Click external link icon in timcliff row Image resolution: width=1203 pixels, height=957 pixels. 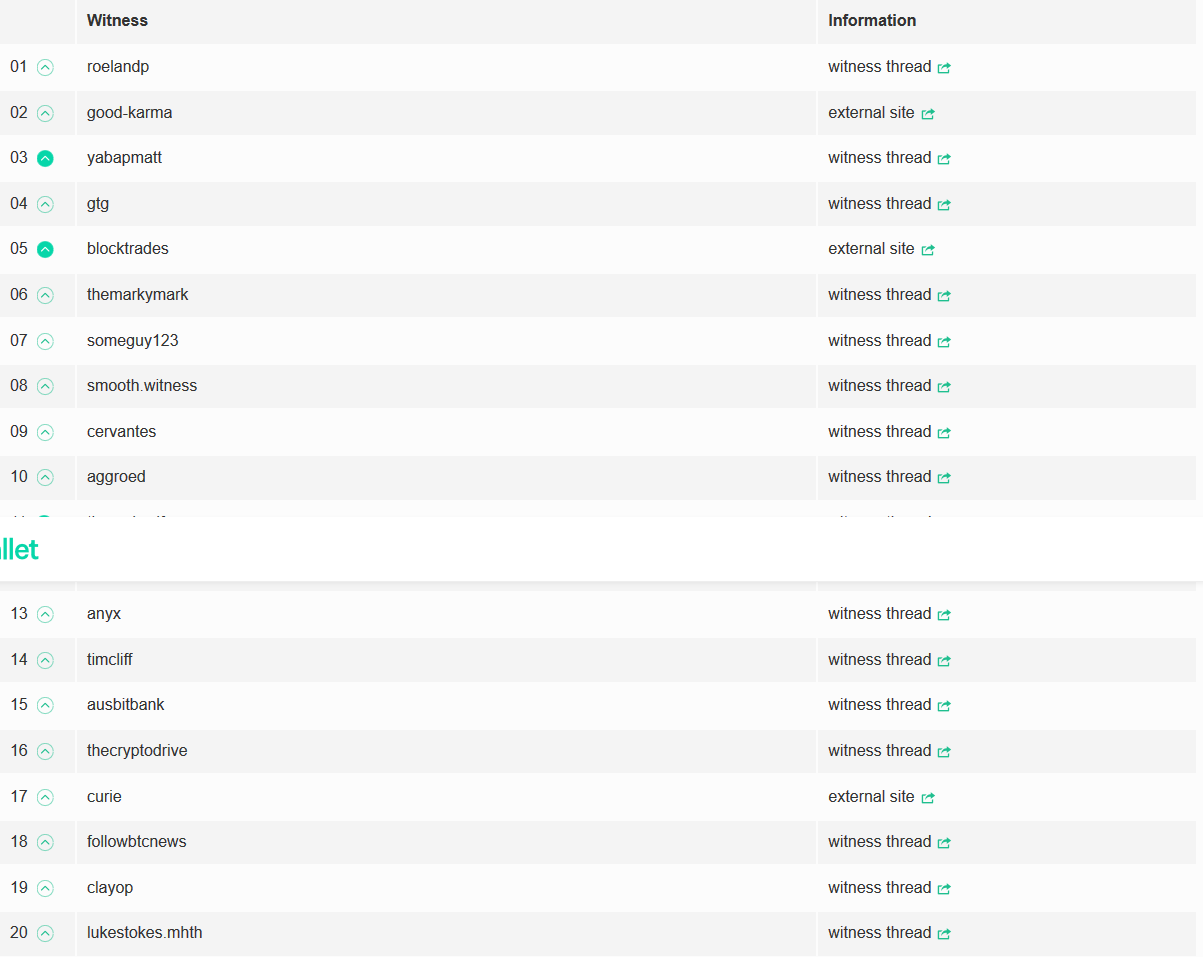coord(944,660)
